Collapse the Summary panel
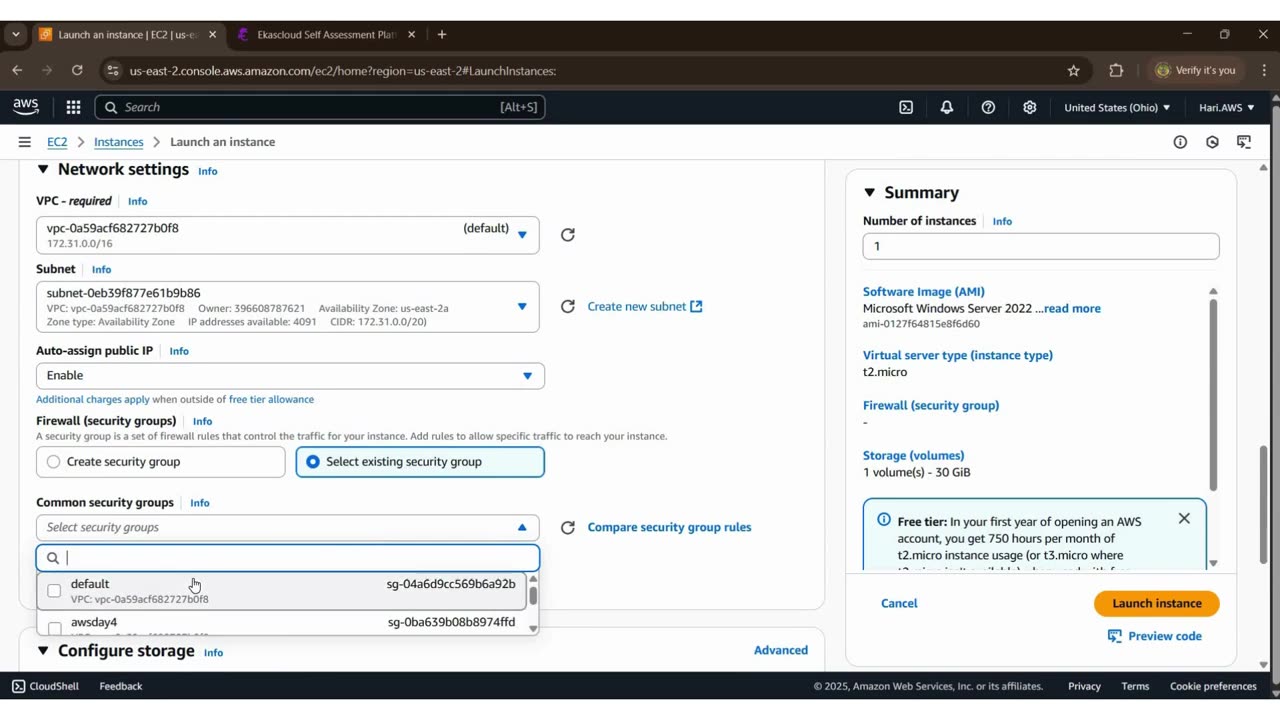 [869, 193]
